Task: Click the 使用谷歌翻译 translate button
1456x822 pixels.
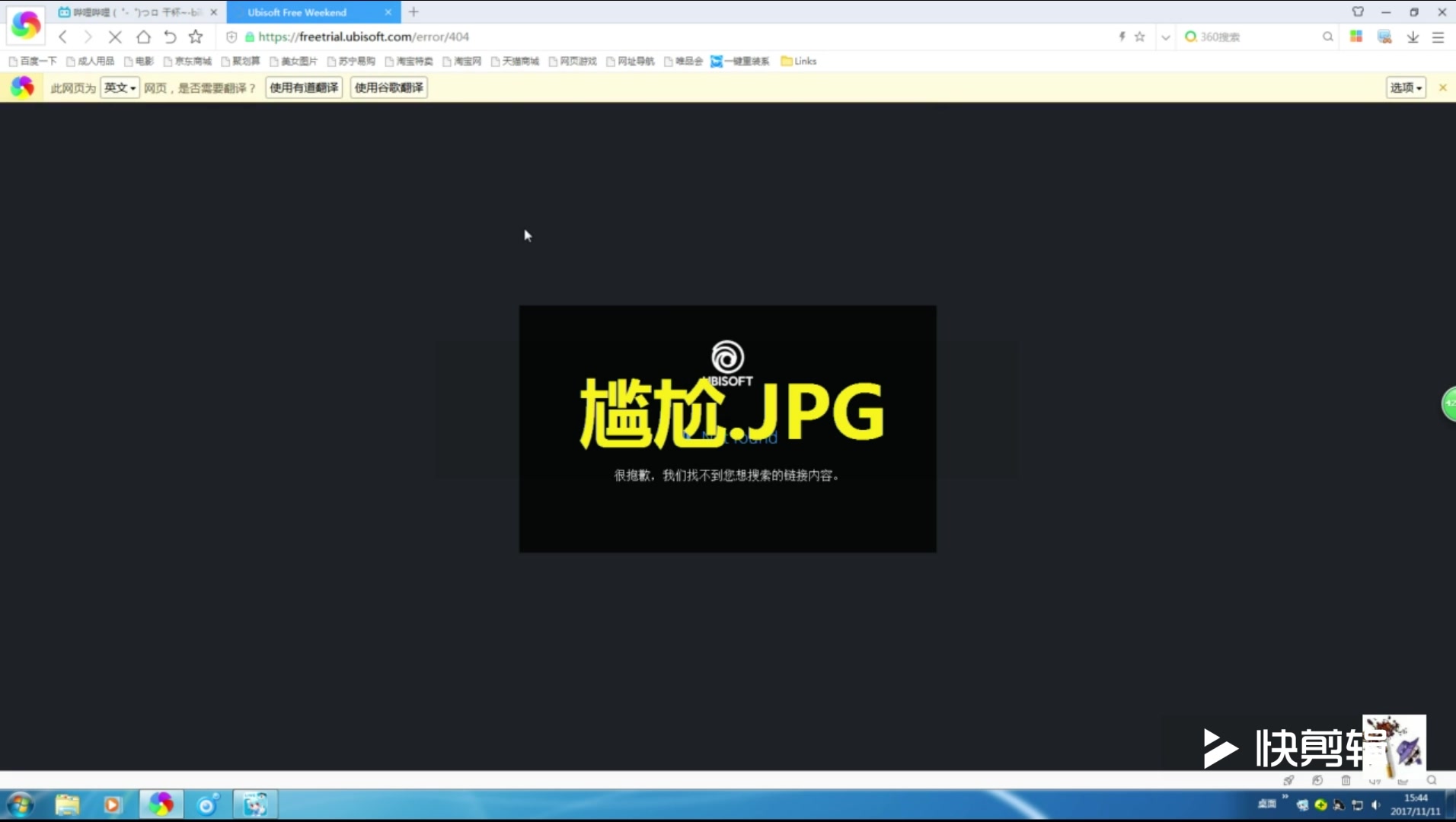Action: tap(388, 88)
